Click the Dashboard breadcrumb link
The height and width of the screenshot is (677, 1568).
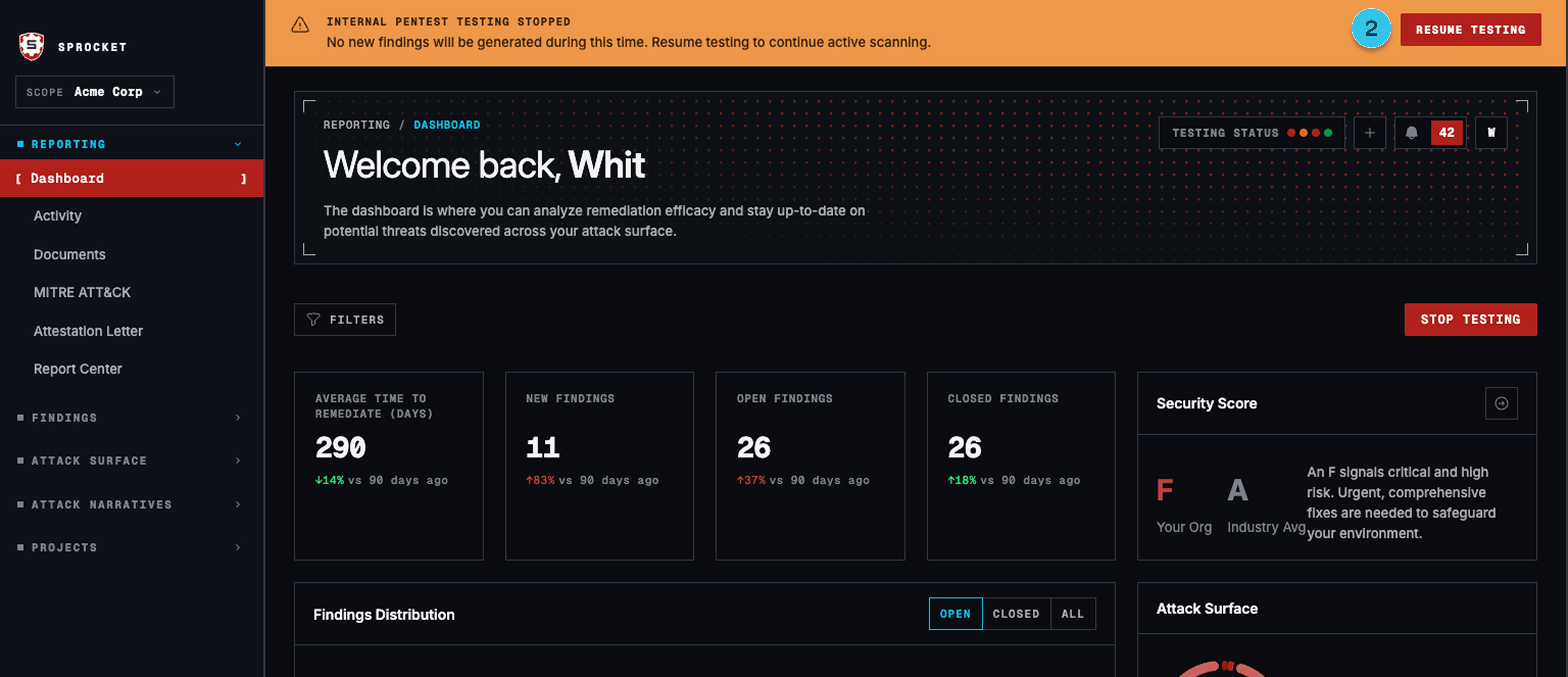447,125
